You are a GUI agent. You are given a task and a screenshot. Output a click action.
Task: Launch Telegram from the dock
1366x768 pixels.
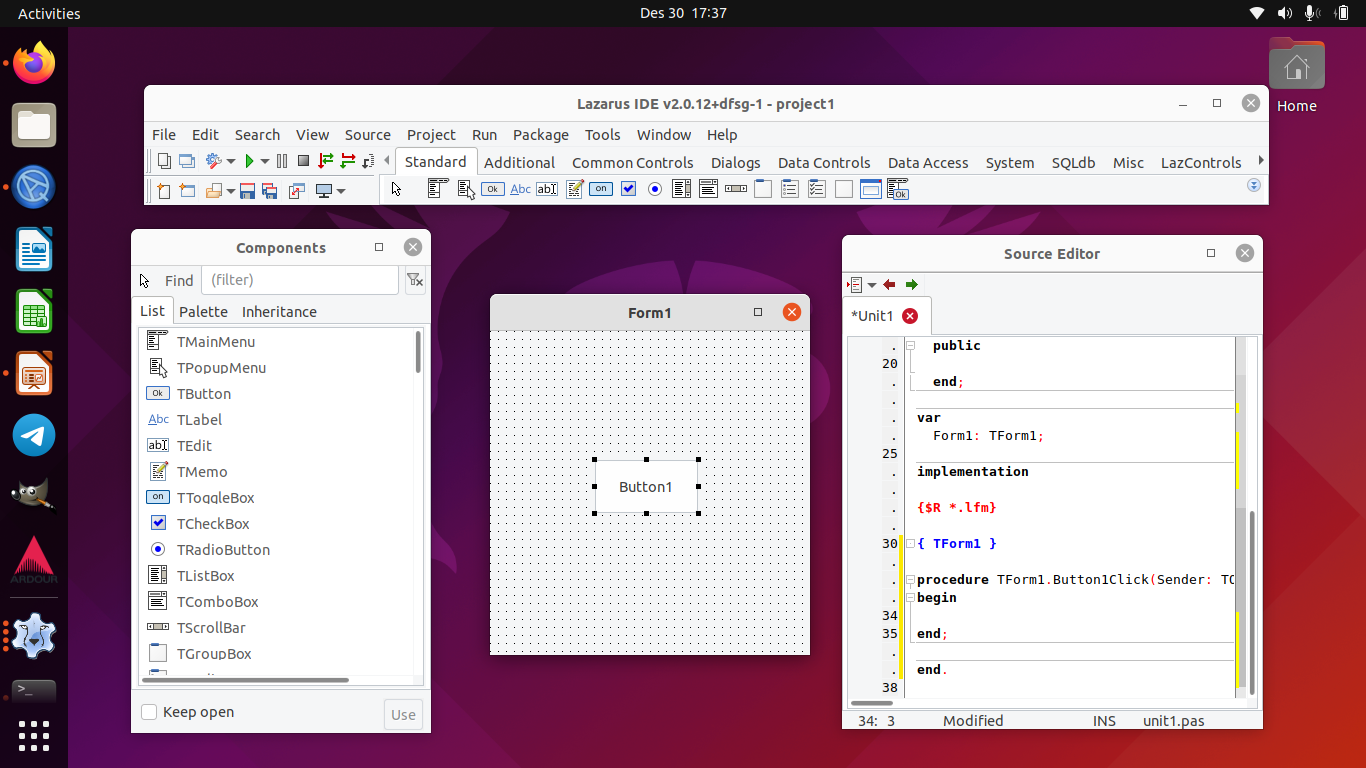[34, 435]
